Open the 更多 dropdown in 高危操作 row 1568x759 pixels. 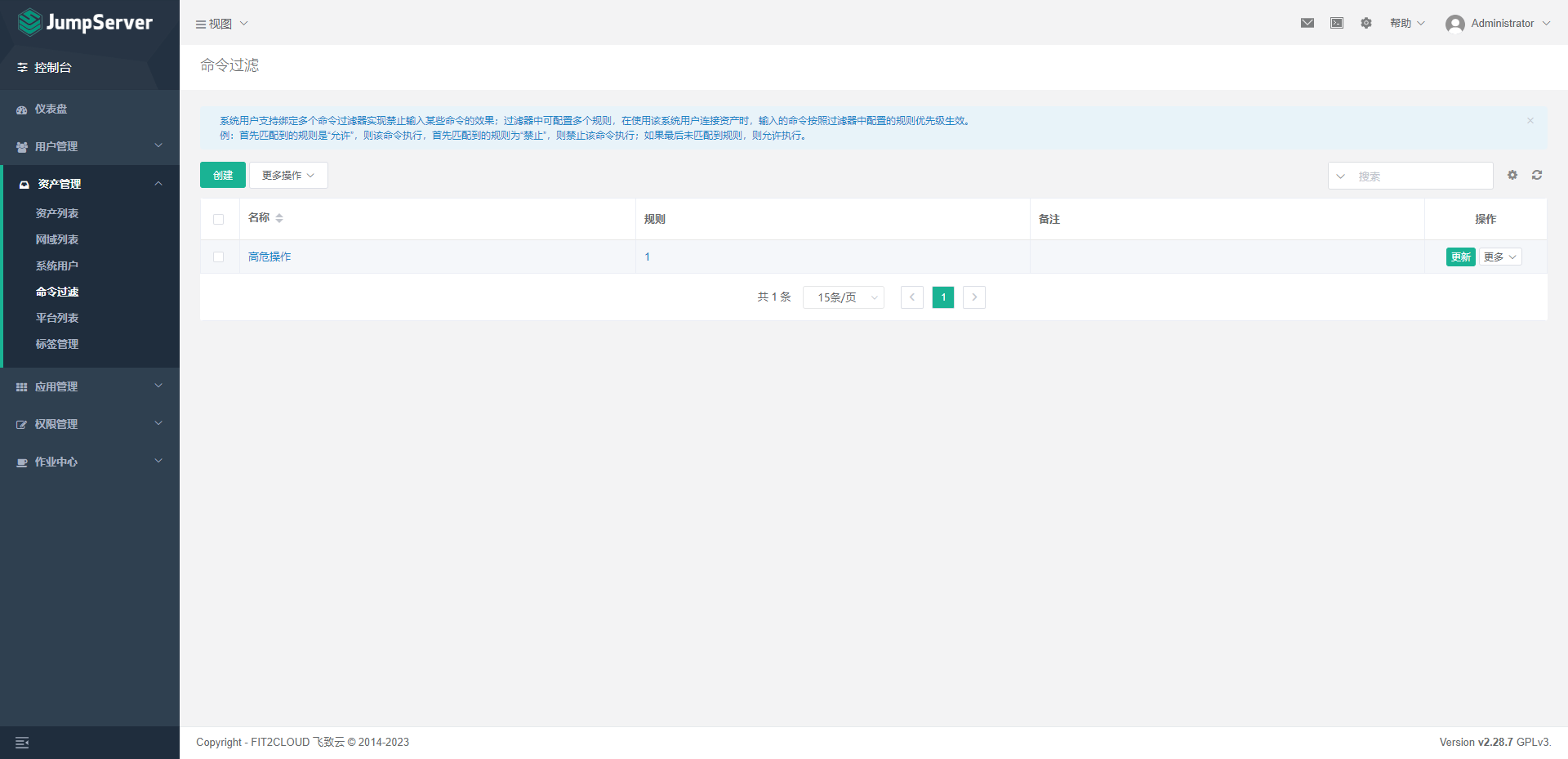pos(1500,257)
